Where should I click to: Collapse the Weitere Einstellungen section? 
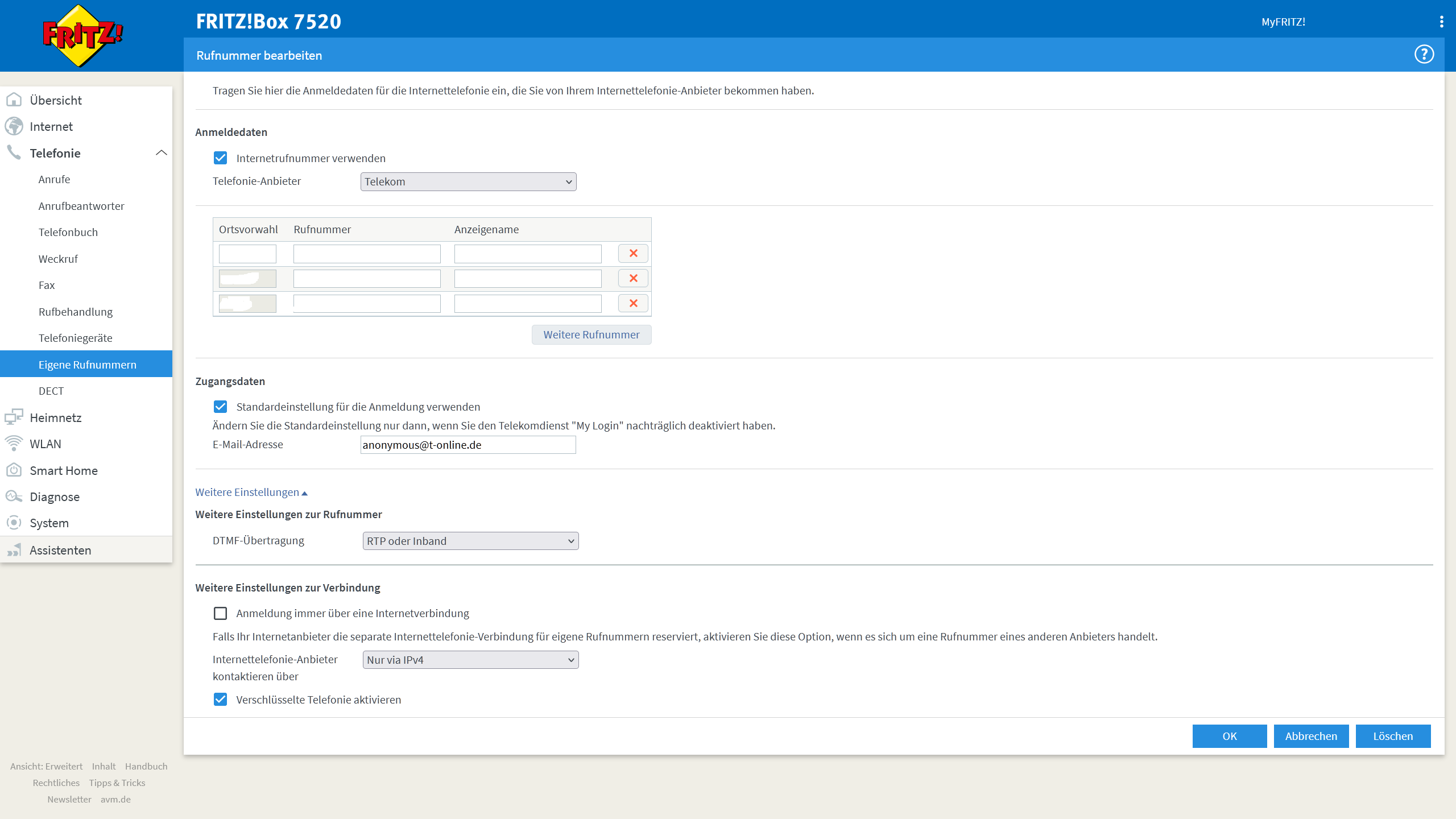click(251, 493)
